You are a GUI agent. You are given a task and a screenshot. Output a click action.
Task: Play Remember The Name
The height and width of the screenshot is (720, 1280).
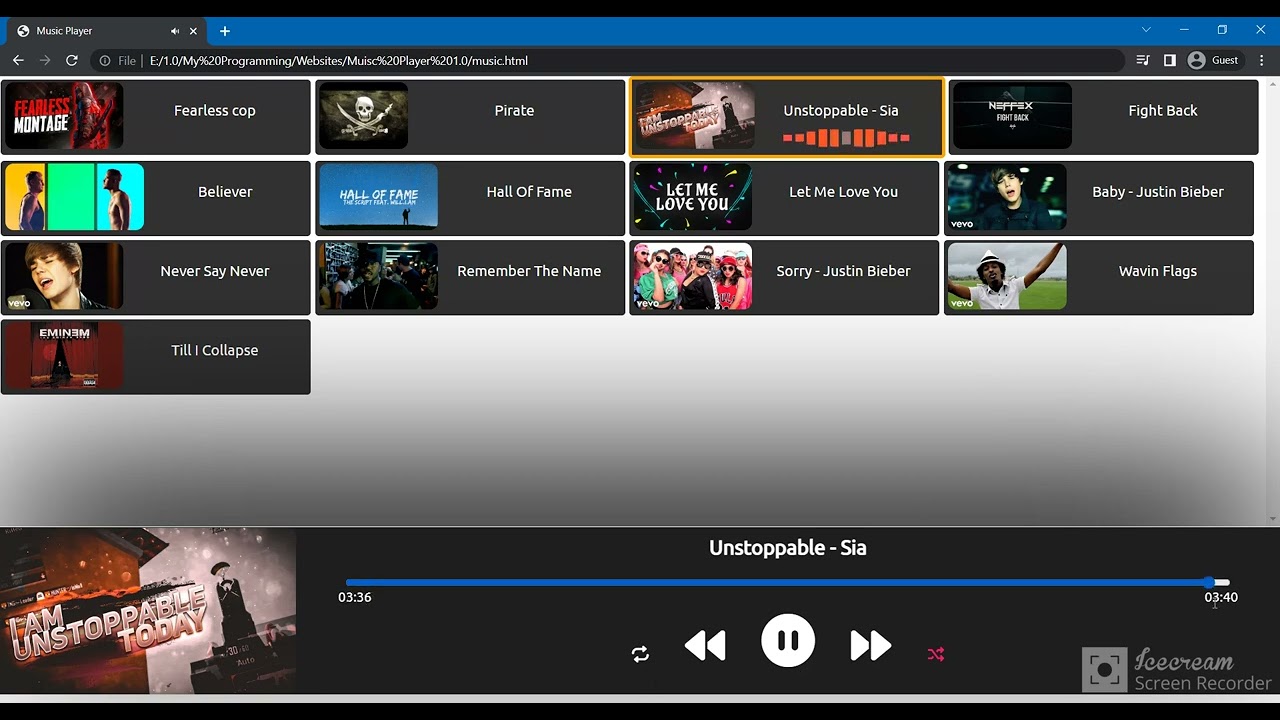coord(470,277)
